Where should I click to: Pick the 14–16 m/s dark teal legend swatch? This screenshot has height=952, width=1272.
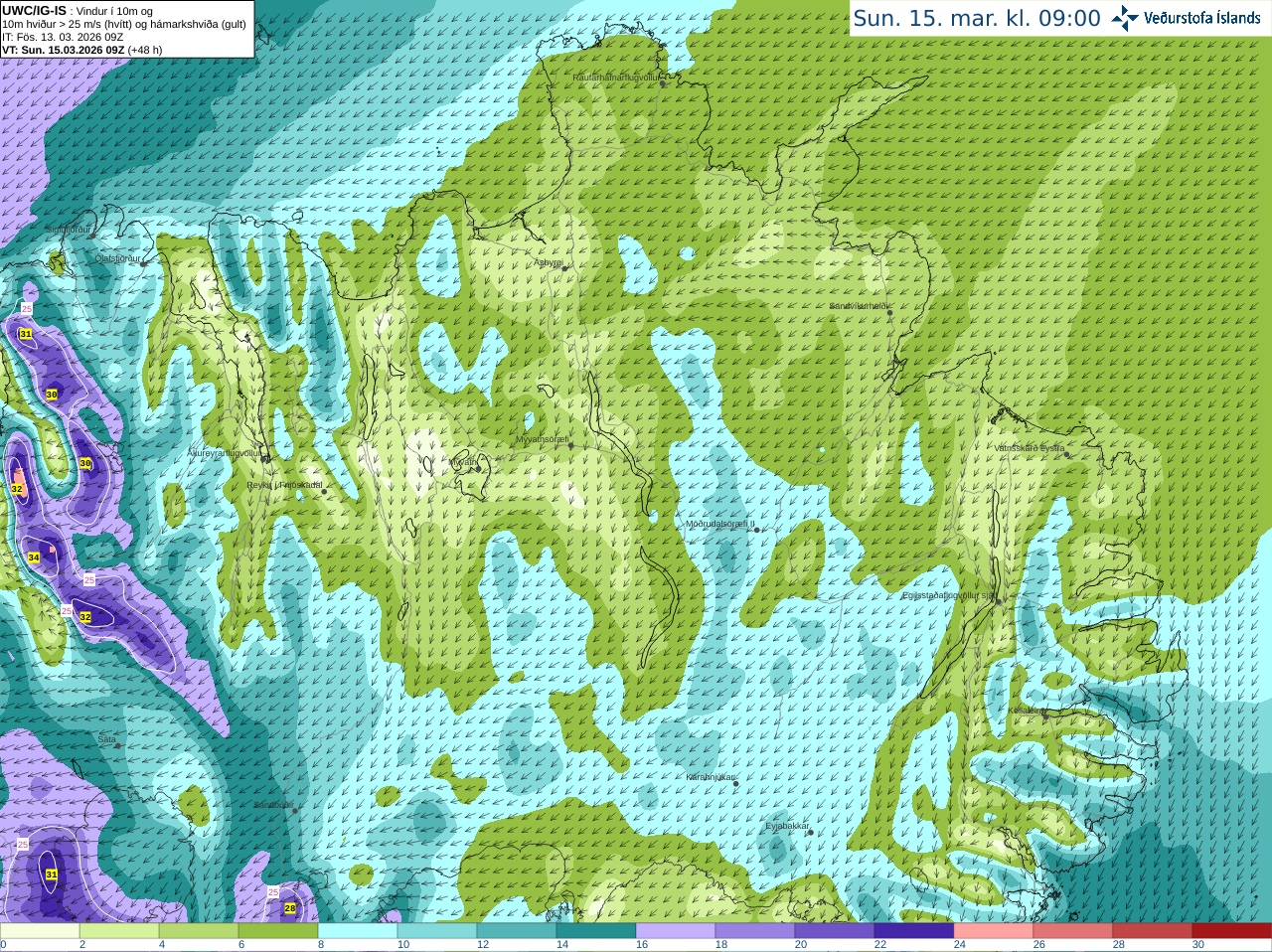(x=596, y=931)
